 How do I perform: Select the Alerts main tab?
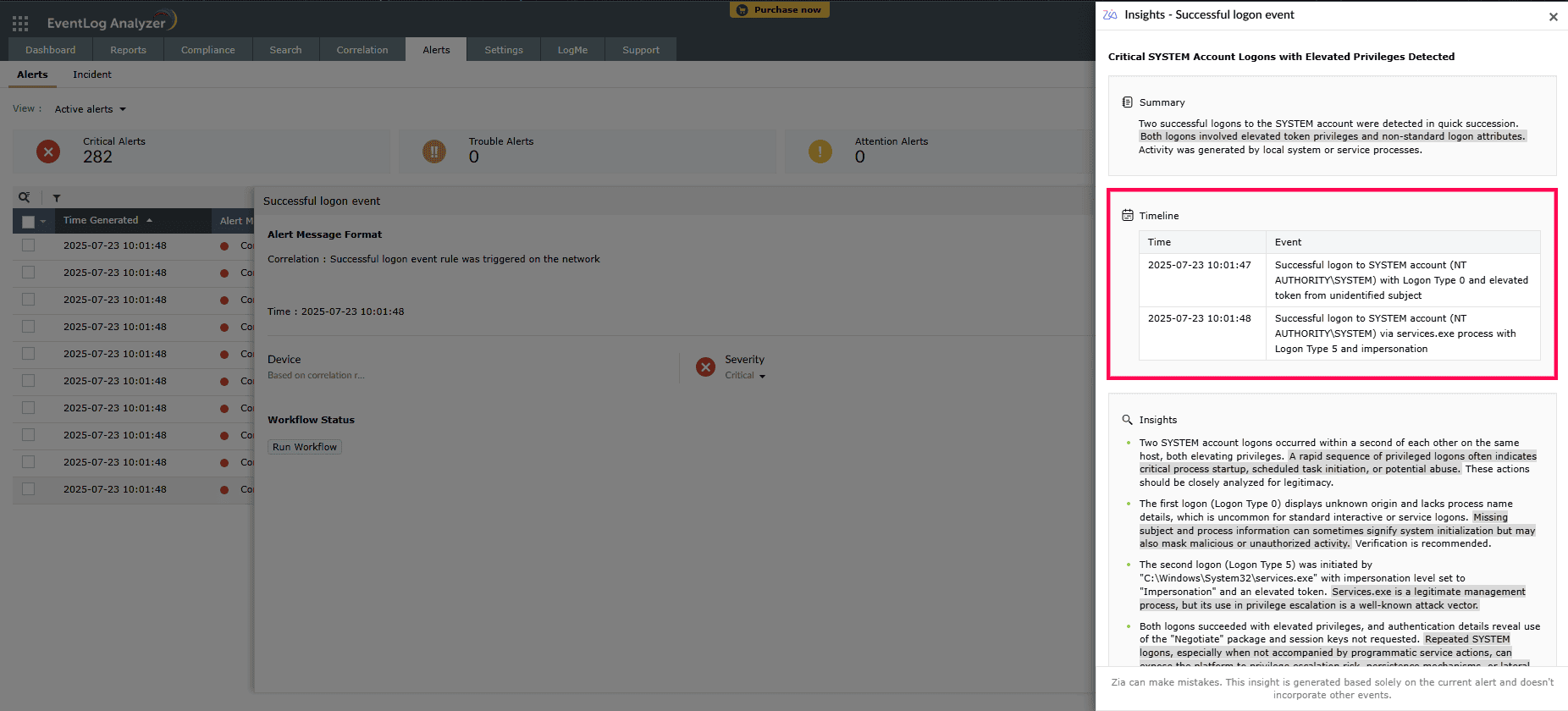tap(436, 50)
